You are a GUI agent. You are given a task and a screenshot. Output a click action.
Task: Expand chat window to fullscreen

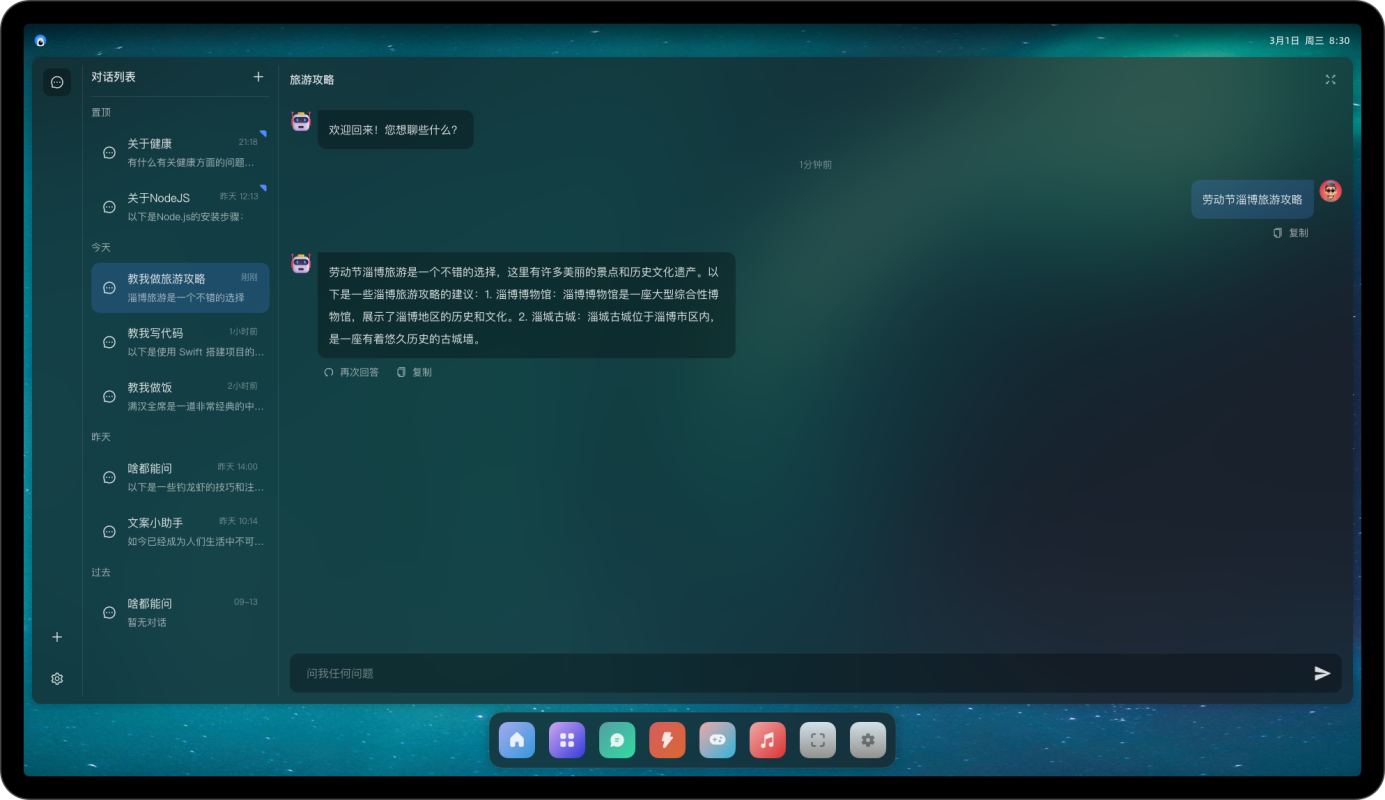point(1330,80)
